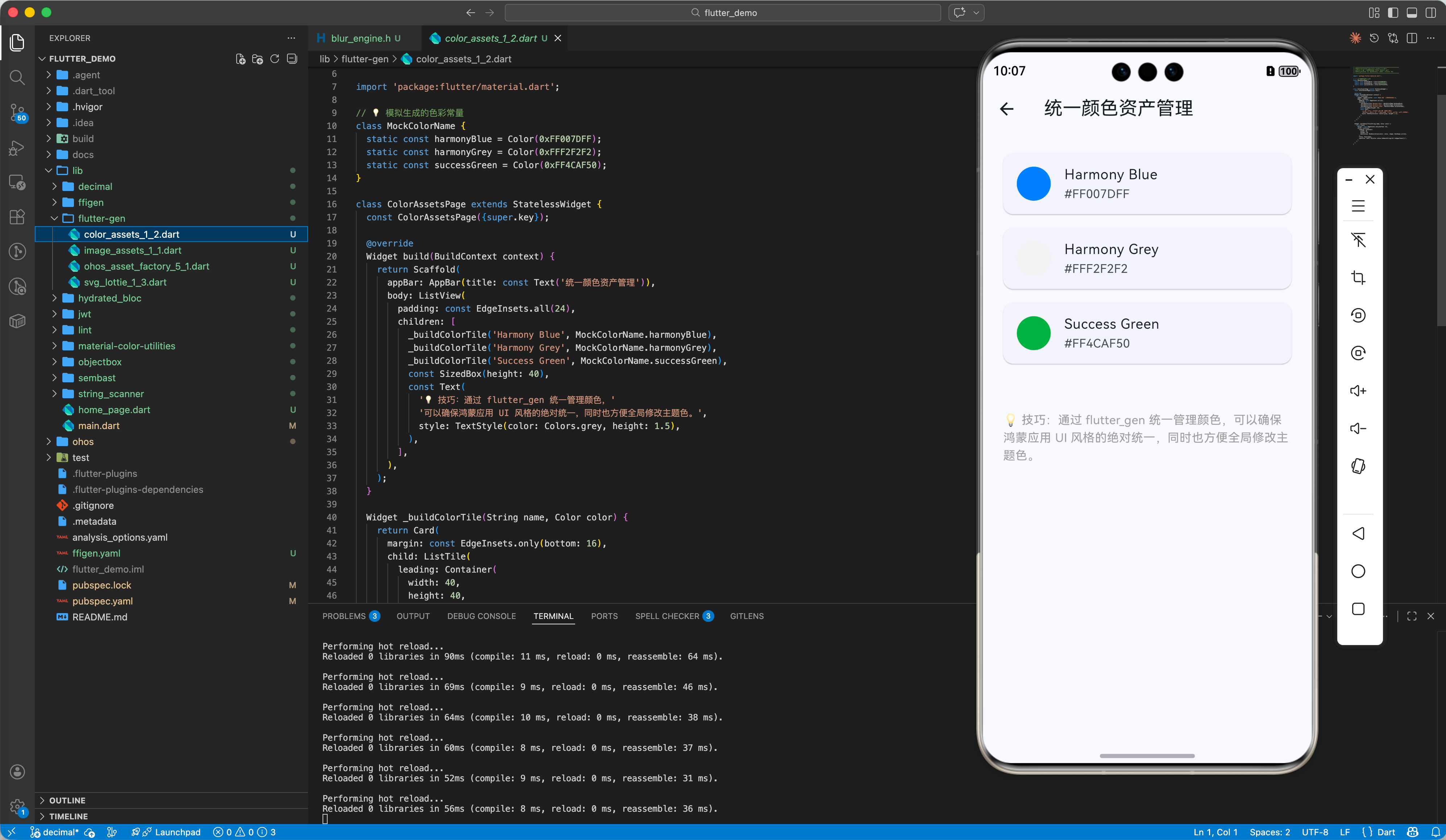The height and width of the screenshot is (840, 1446).
Task: Toggle the bottom panel layout button
Action: coord(1412,13)
